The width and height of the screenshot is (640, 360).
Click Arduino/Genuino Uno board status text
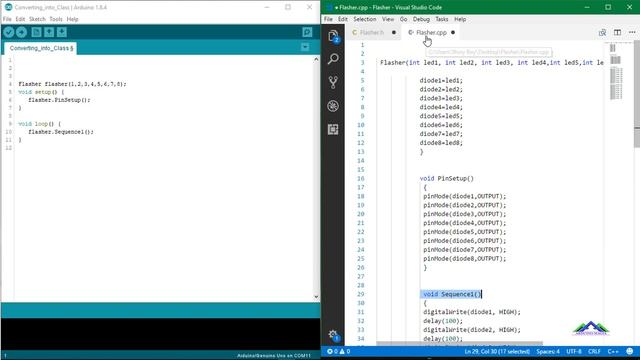coord(274,356)
